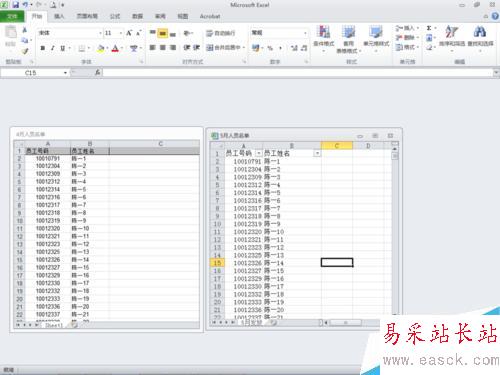Activate the Format Painter brush
The width and height of the screenshot is (500, 375).
pos(25,51)
